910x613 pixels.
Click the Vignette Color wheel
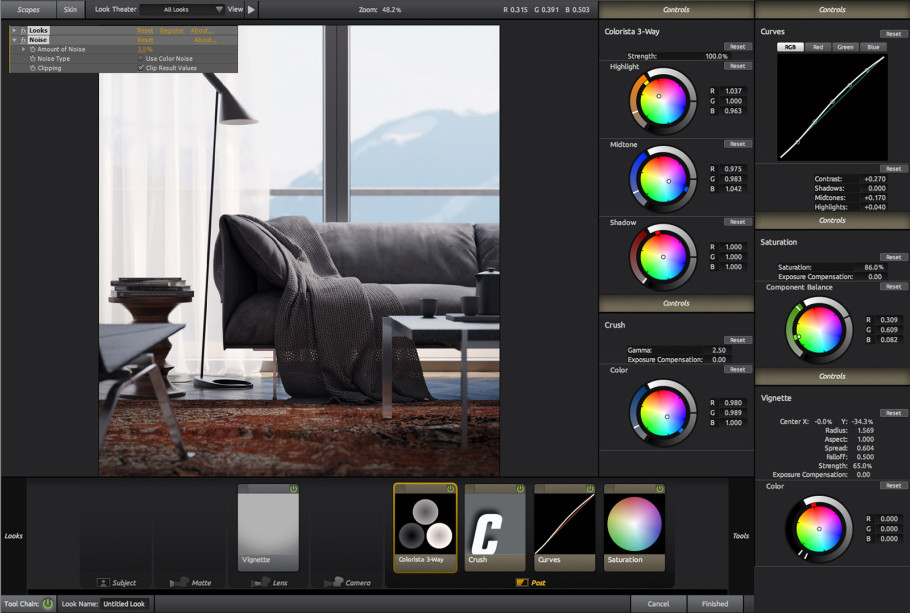[x=818, y=528]
